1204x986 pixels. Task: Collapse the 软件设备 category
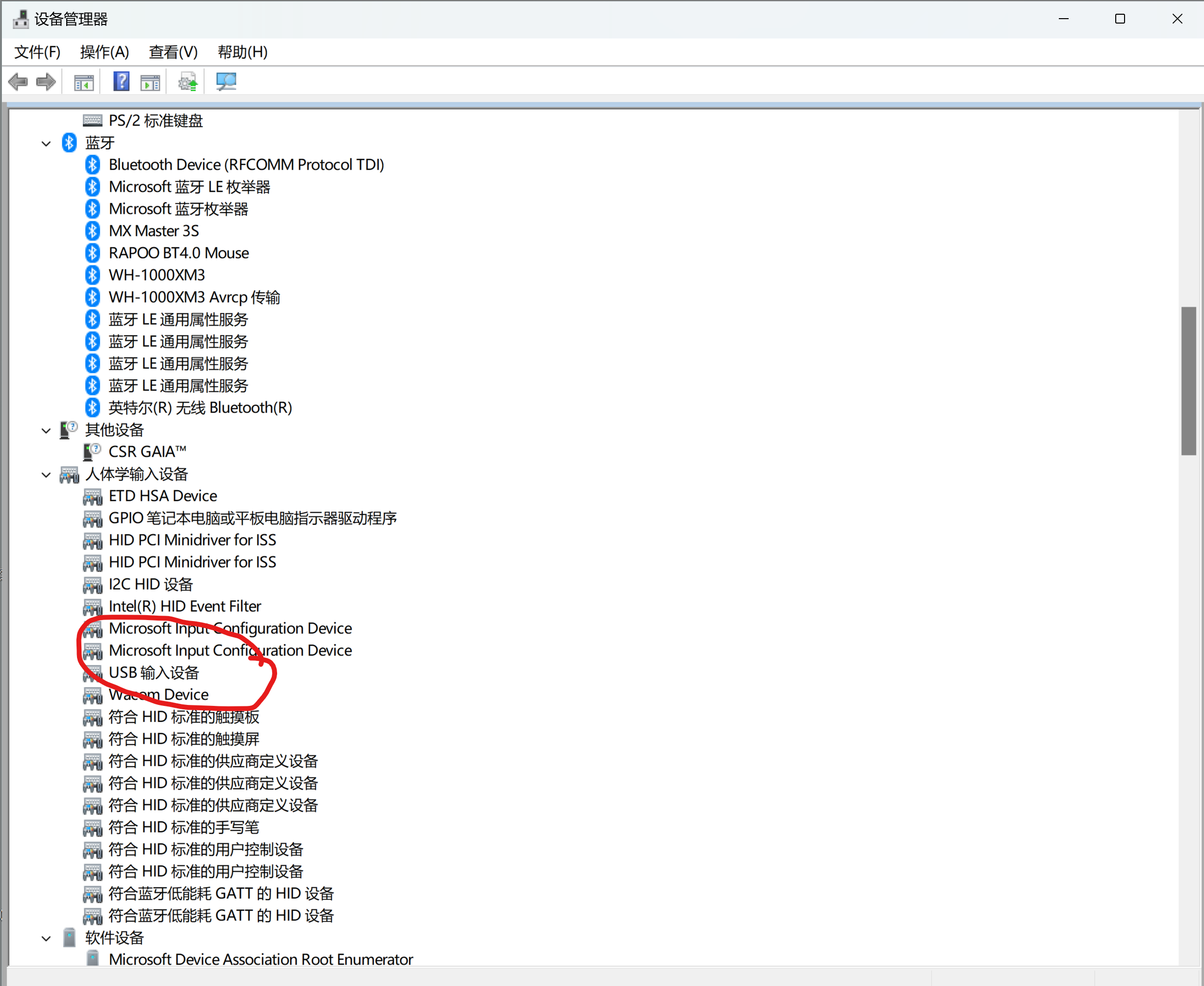(46, 938)
